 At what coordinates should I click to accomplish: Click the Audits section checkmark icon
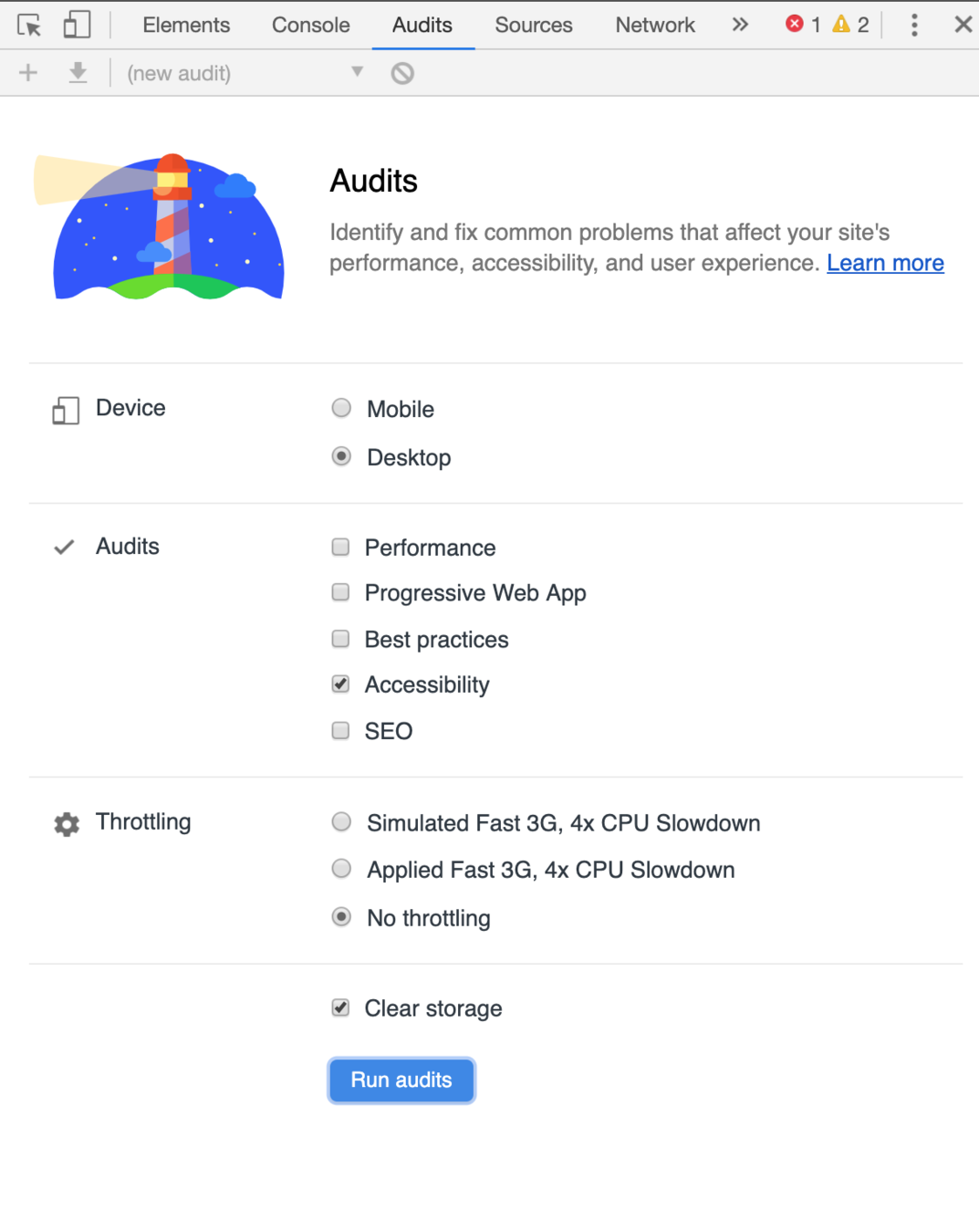[64, 548]
